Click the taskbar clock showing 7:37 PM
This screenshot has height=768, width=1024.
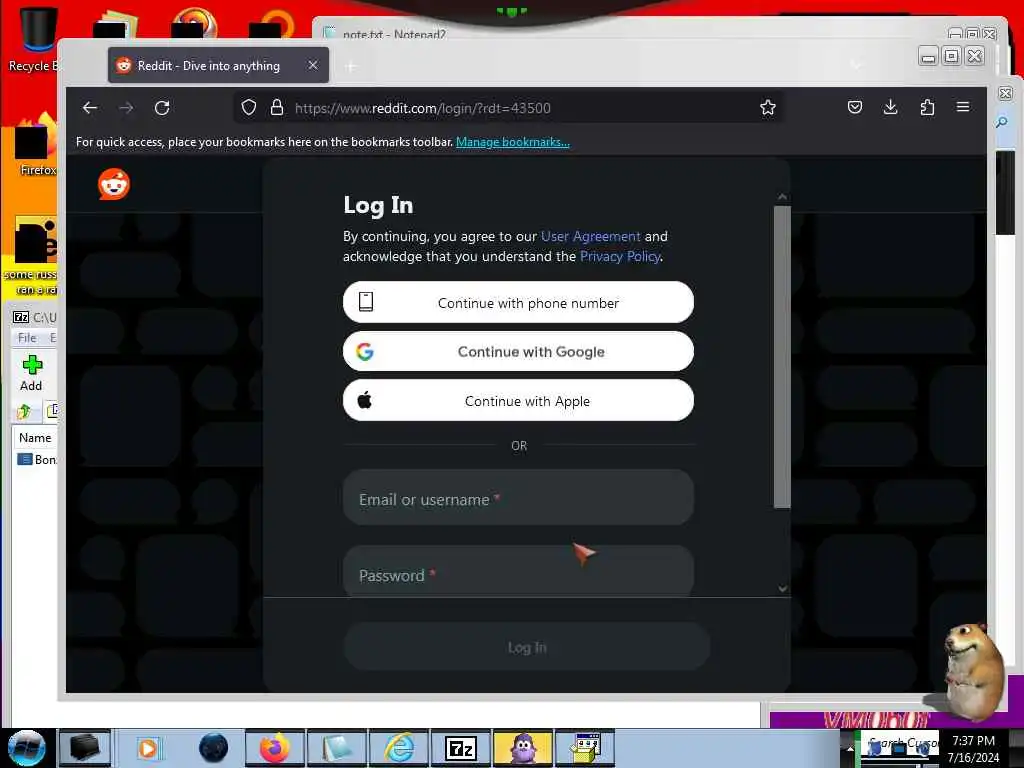point(973,748)
